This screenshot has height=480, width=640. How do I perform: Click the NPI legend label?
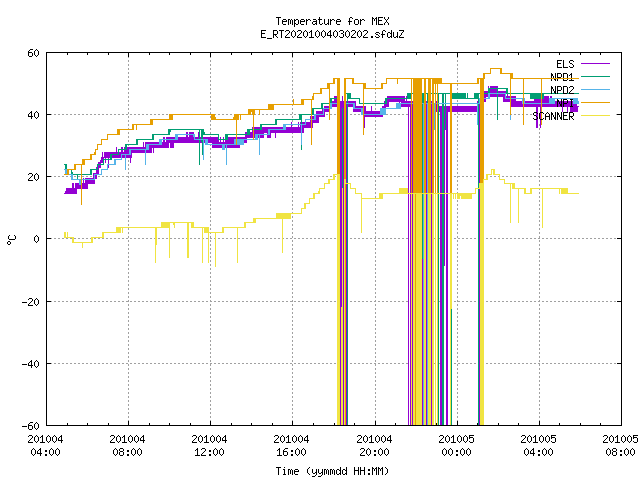pyautogui.click(x=565, y=103)
